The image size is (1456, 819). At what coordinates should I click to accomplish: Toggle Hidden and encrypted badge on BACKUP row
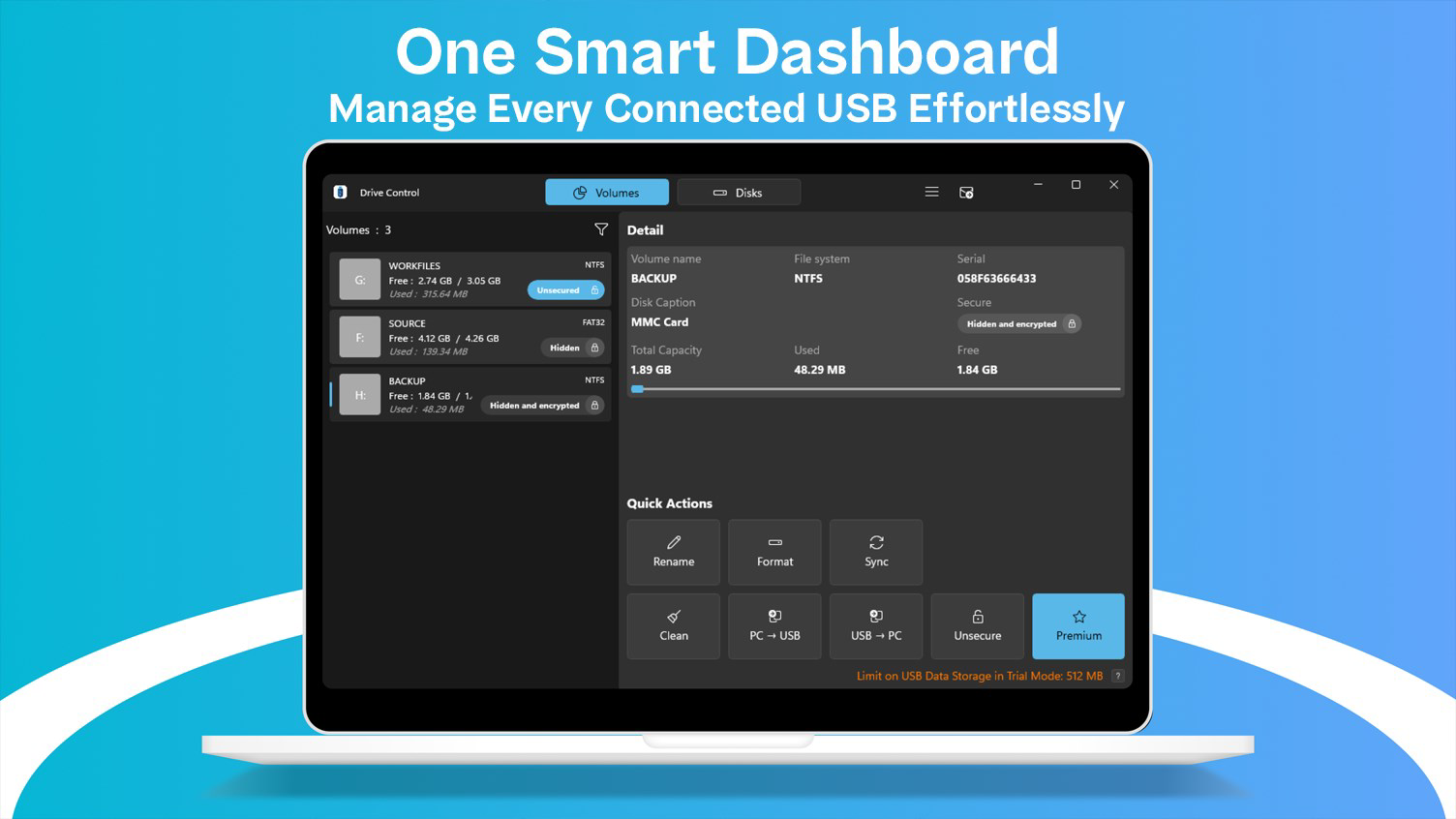(543, 405)
